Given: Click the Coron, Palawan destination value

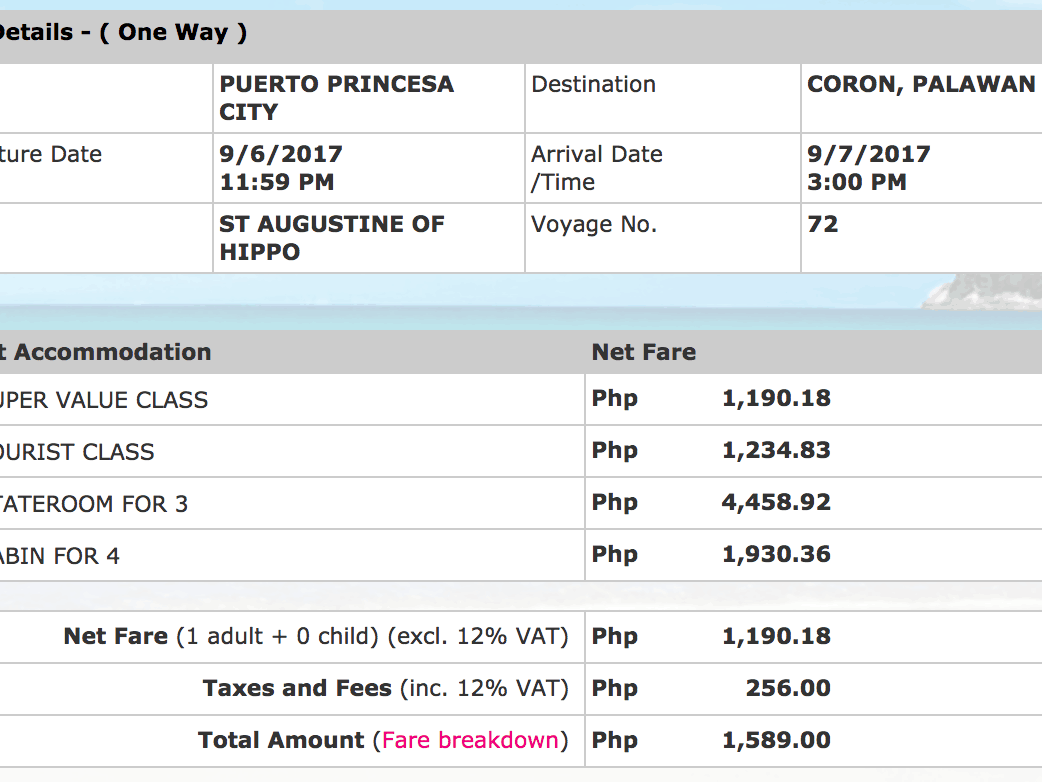Looking at the screenshot, I should 921,85.
